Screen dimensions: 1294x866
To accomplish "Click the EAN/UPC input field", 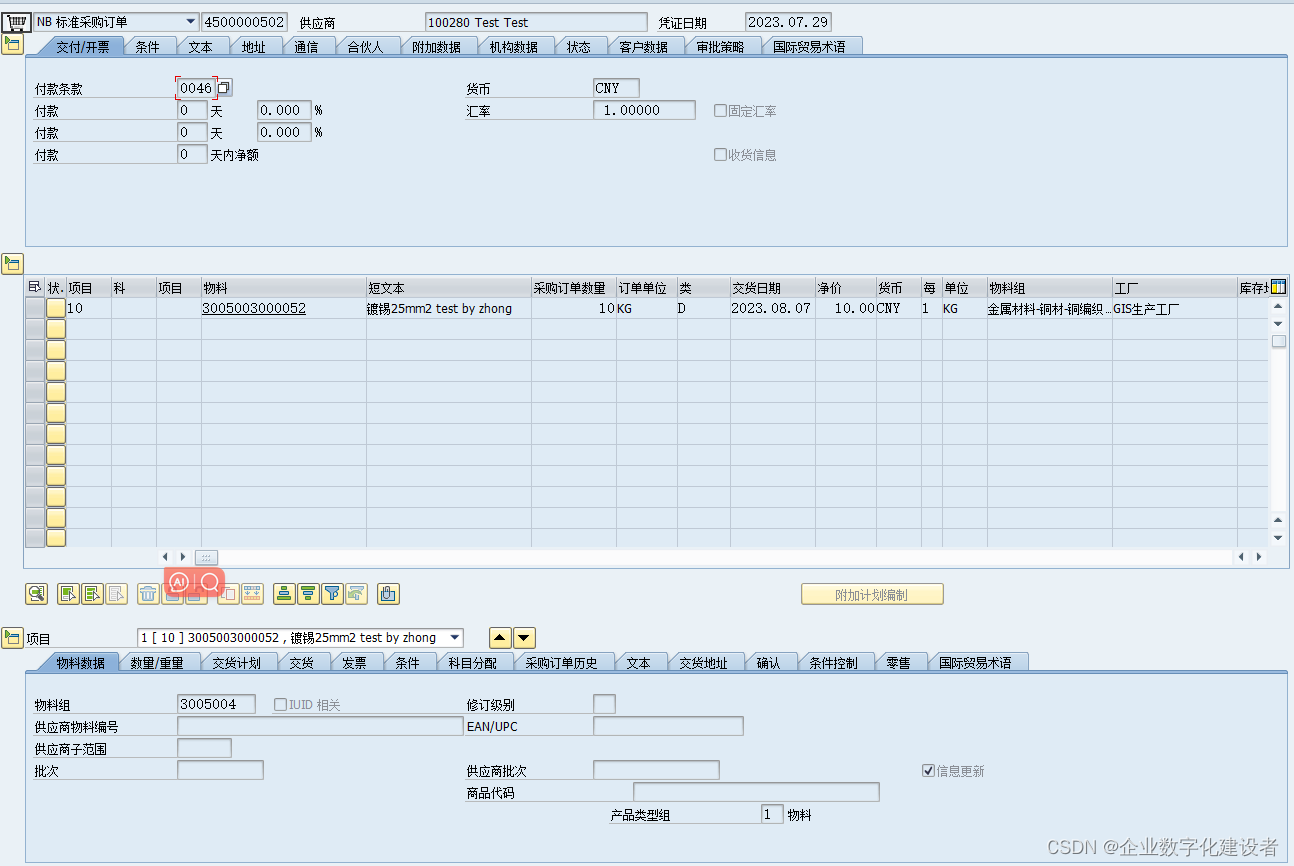I will click(668, 725).
